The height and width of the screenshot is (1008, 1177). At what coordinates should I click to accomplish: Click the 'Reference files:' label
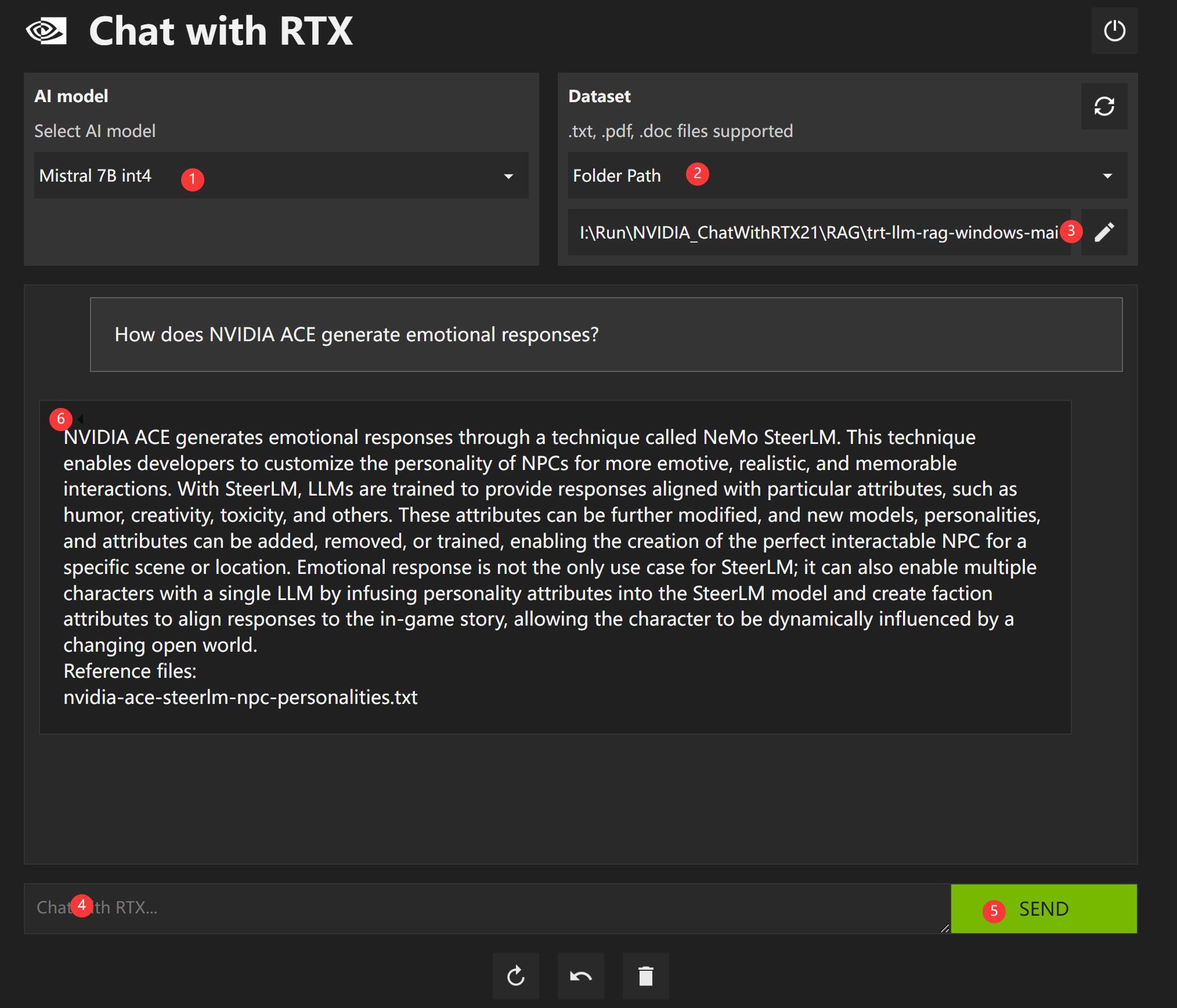130,671
